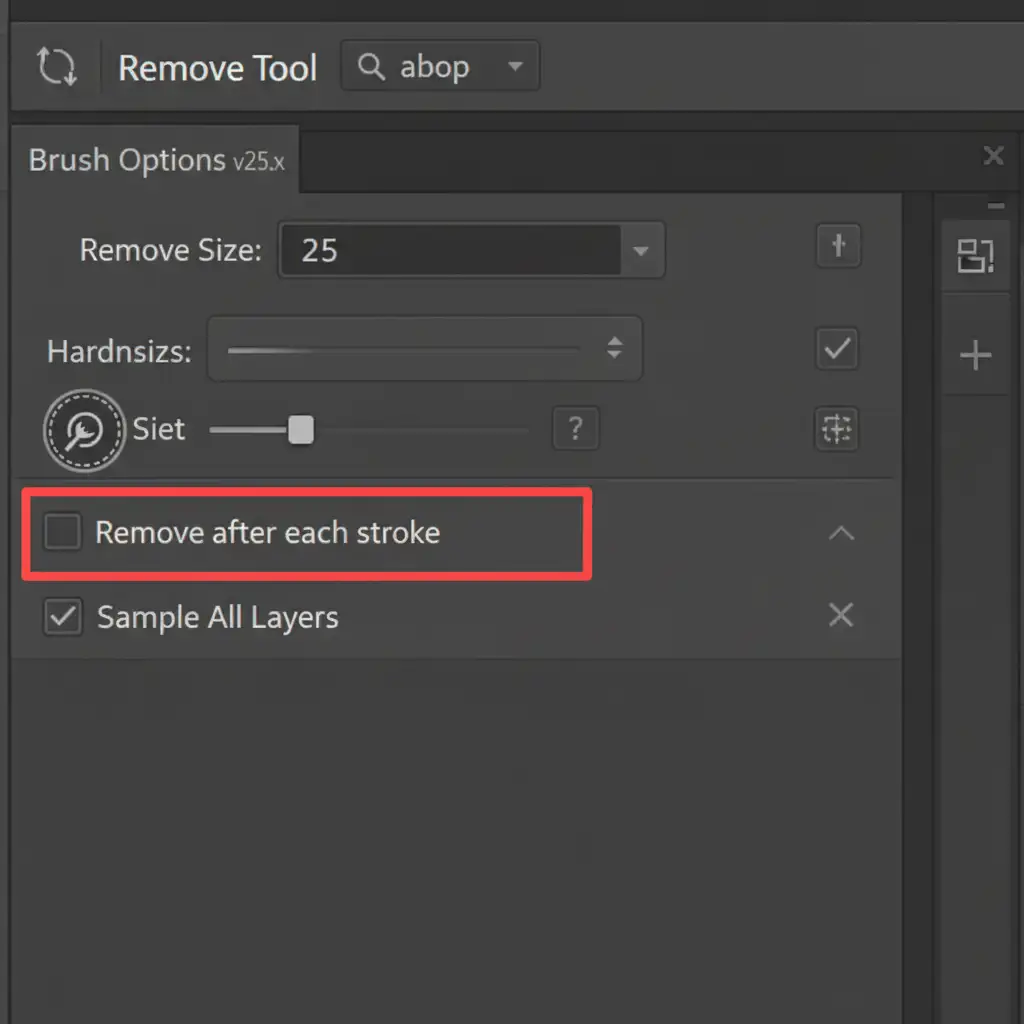Click the Siet slider handle
The height and width of the screenshot is (1024, 1024).
coord(301,430)
